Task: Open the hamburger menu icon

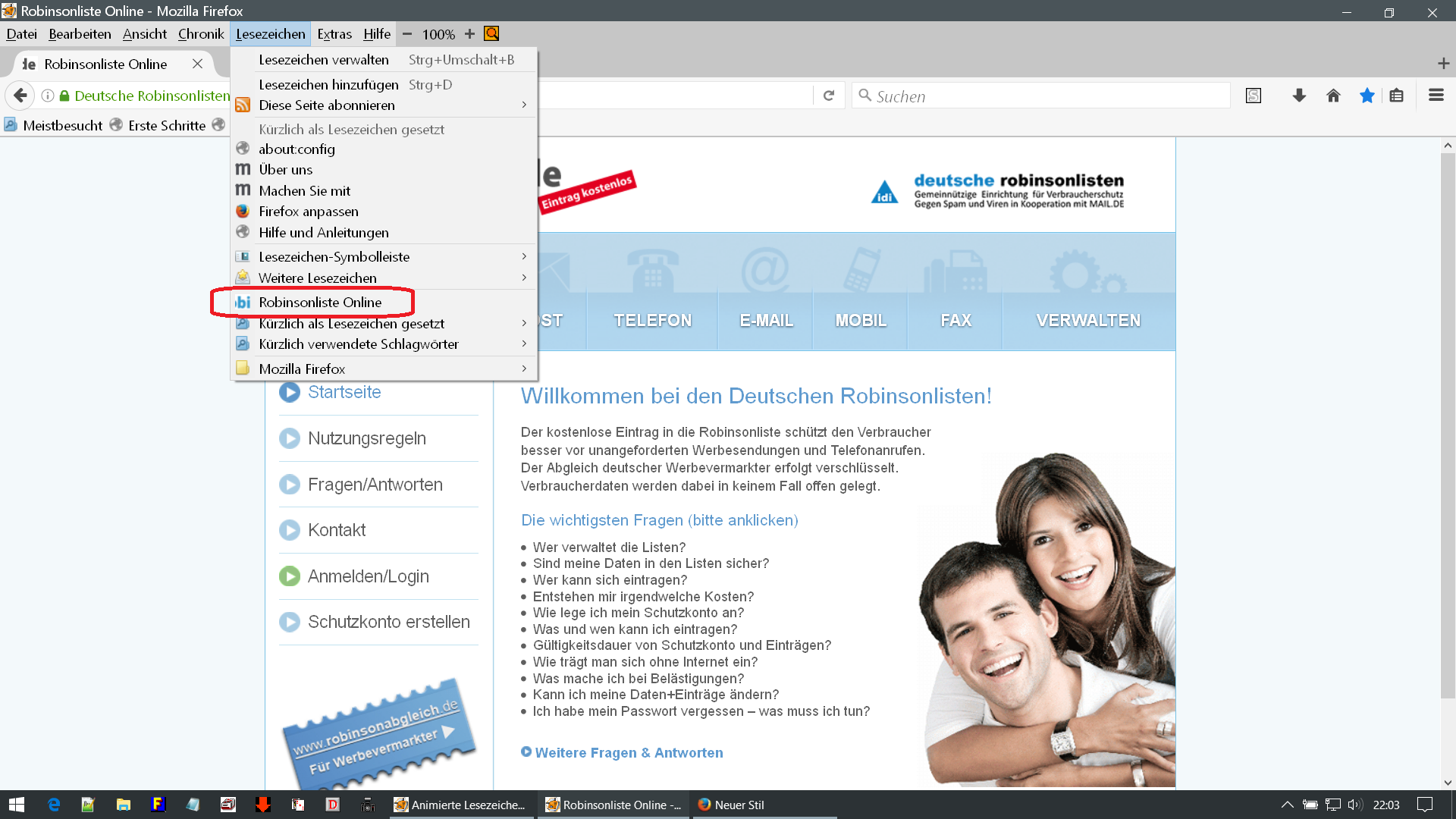Action: tap(1436, 96)
